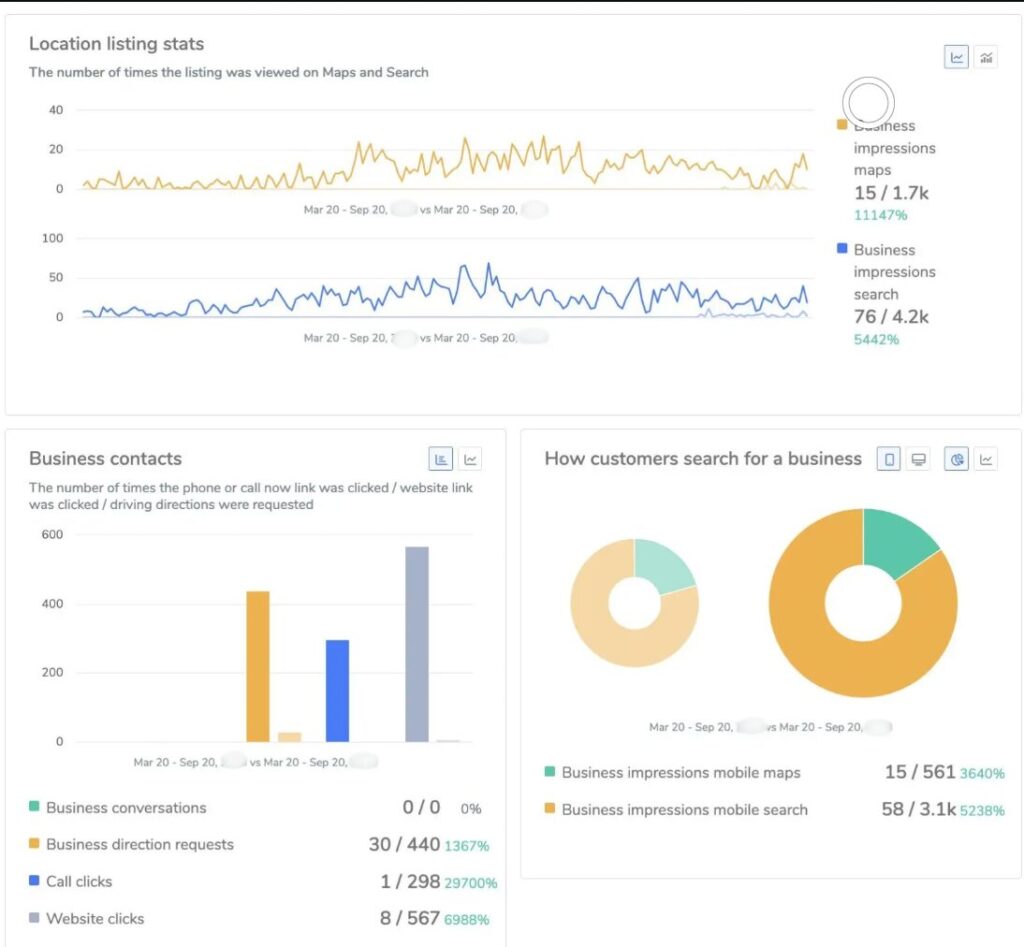Select bar chart view in Business contacts
Viewport: 1024px width, 947px height.
tap(440, 460)
